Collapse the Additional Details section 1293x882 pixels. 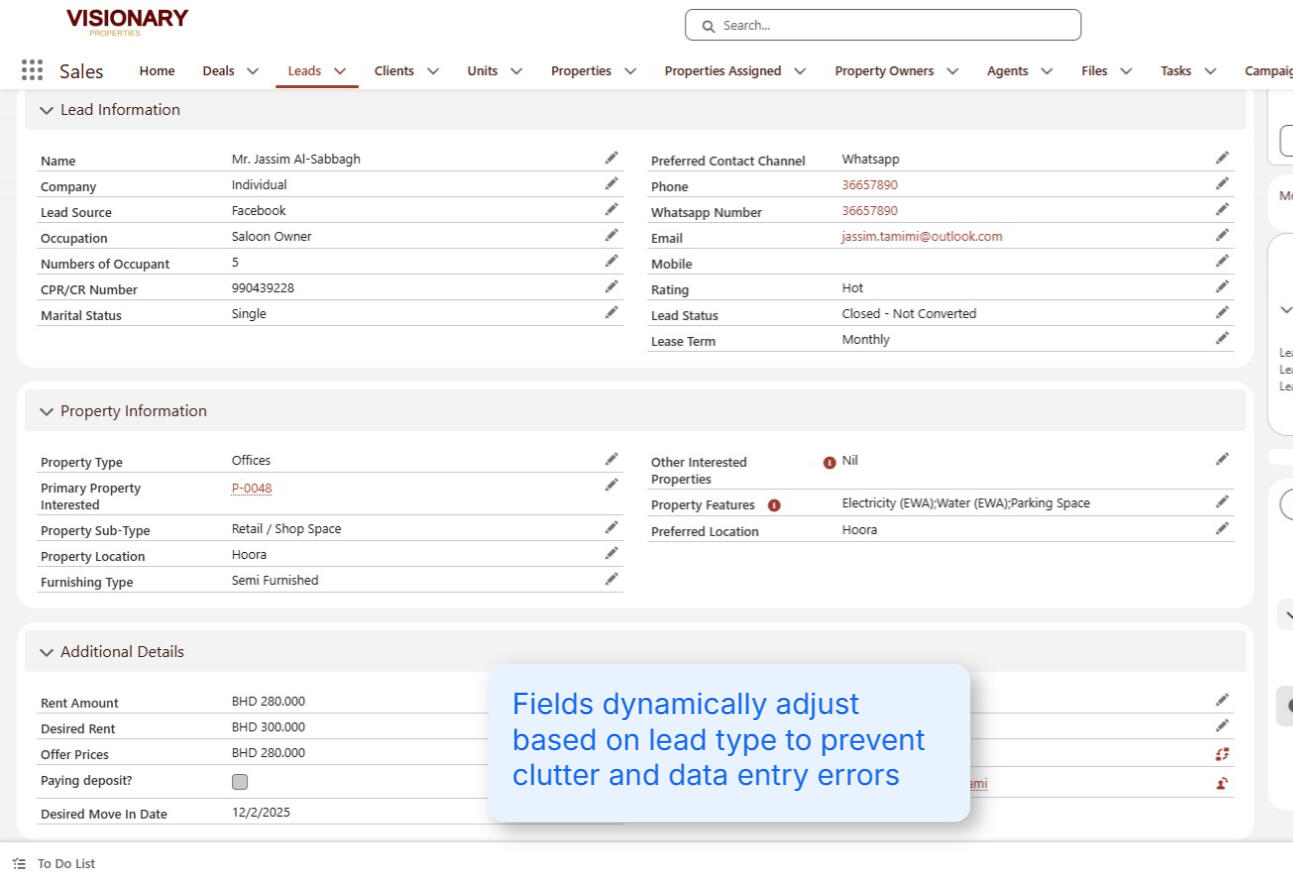(x=45, y=651)
